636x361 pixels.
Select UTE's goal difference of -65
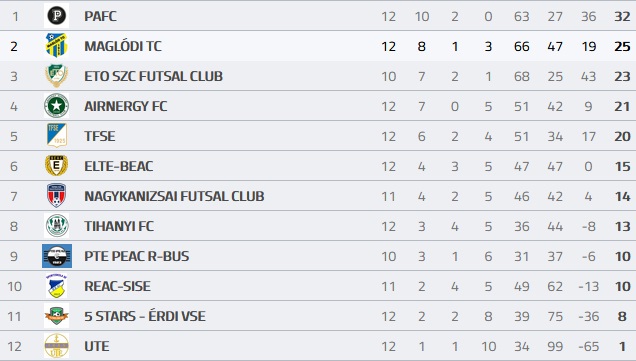pos(589,347)
